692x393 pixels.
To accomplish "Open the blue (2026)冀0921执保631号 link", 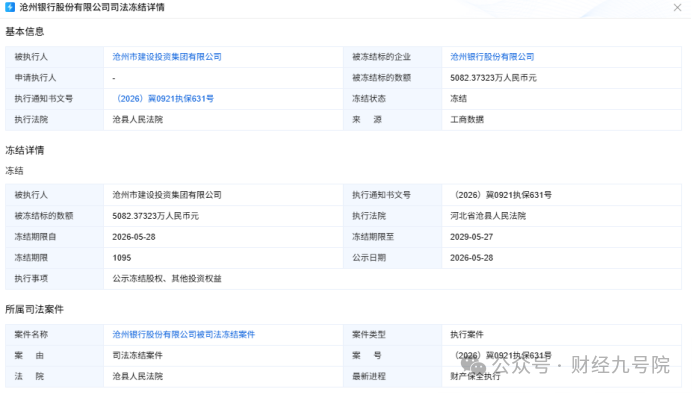I will [x=164, y=99].
